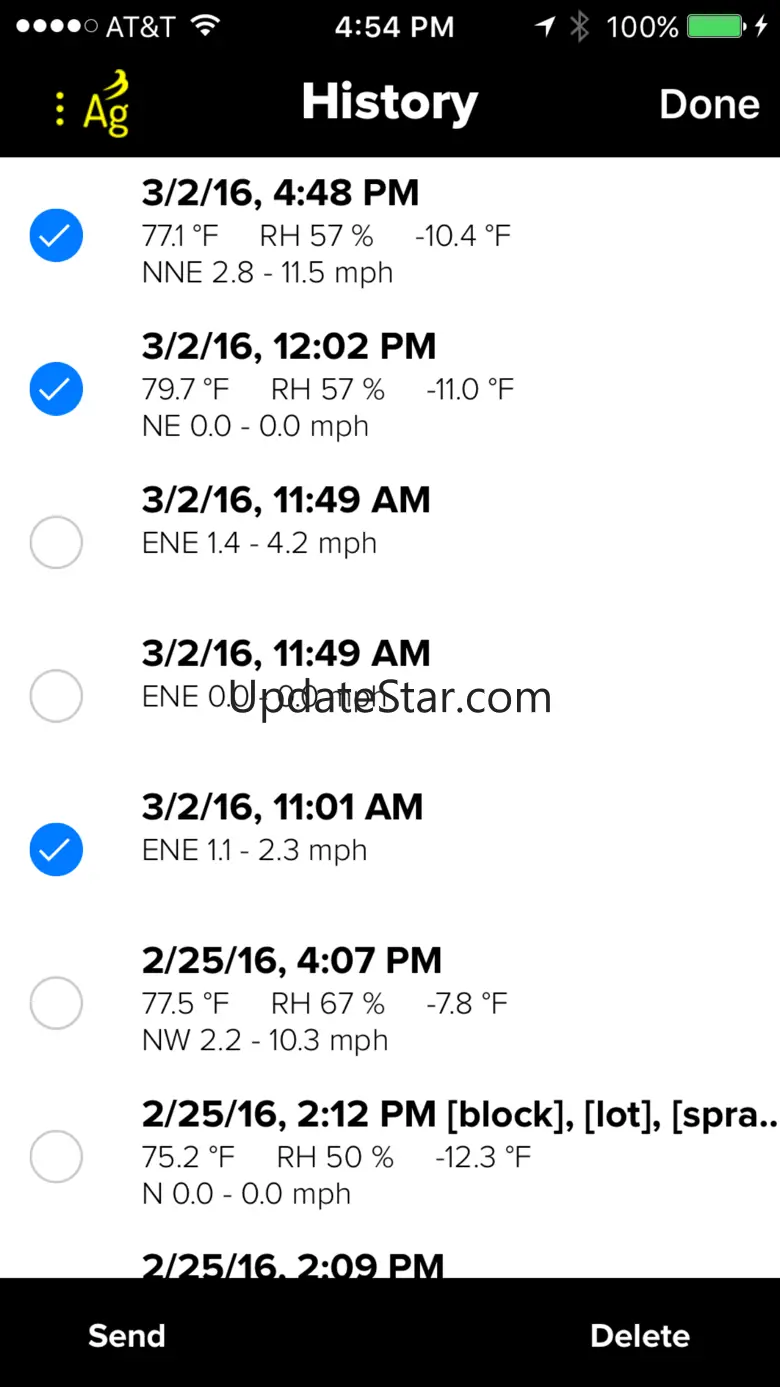Viewport: 780px width, 1387px height.
Task: Tap the location services arrow icon
Action: 545,27
